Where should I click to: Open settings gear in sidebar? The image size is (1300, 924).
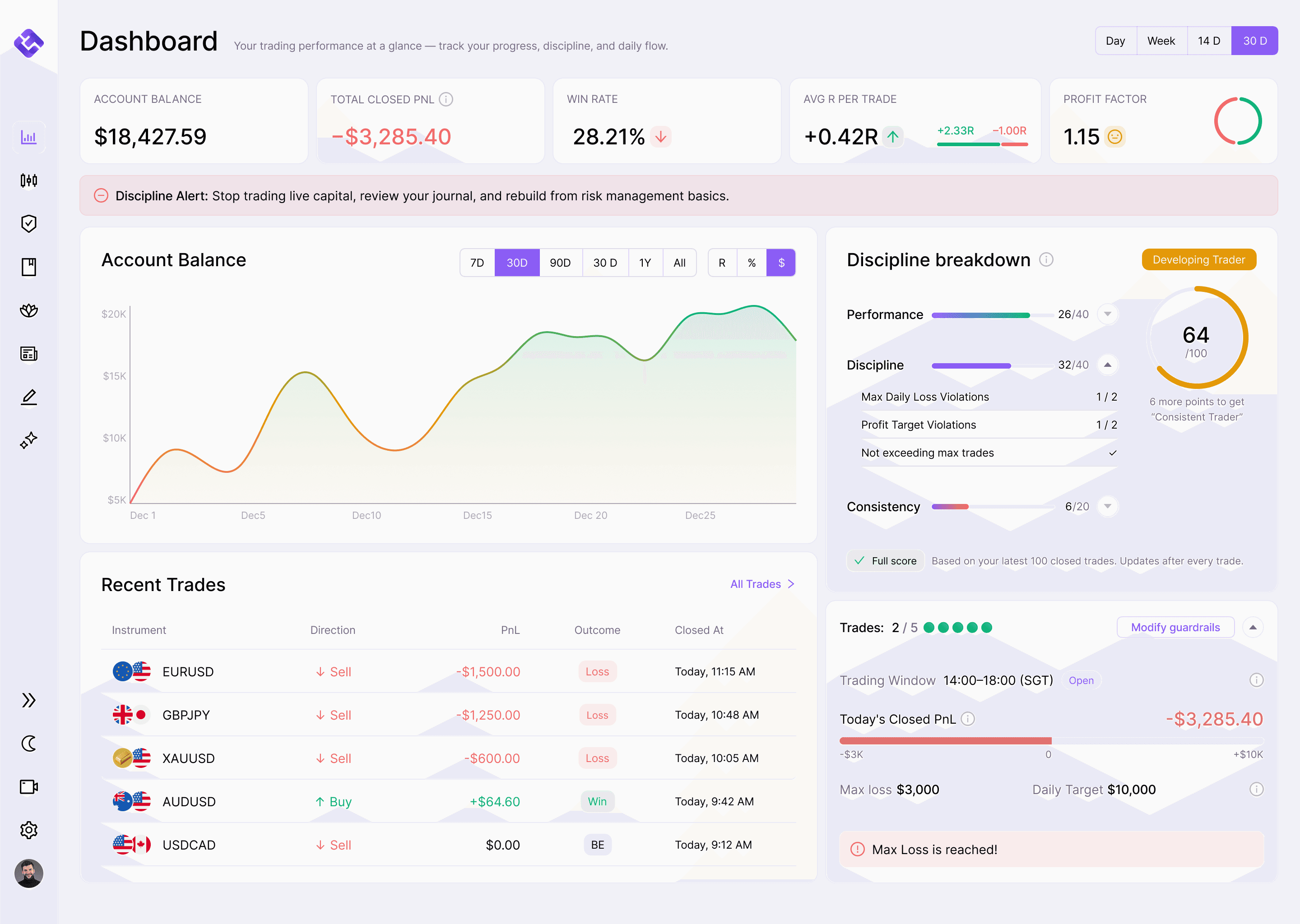click(x=28, y=830)
